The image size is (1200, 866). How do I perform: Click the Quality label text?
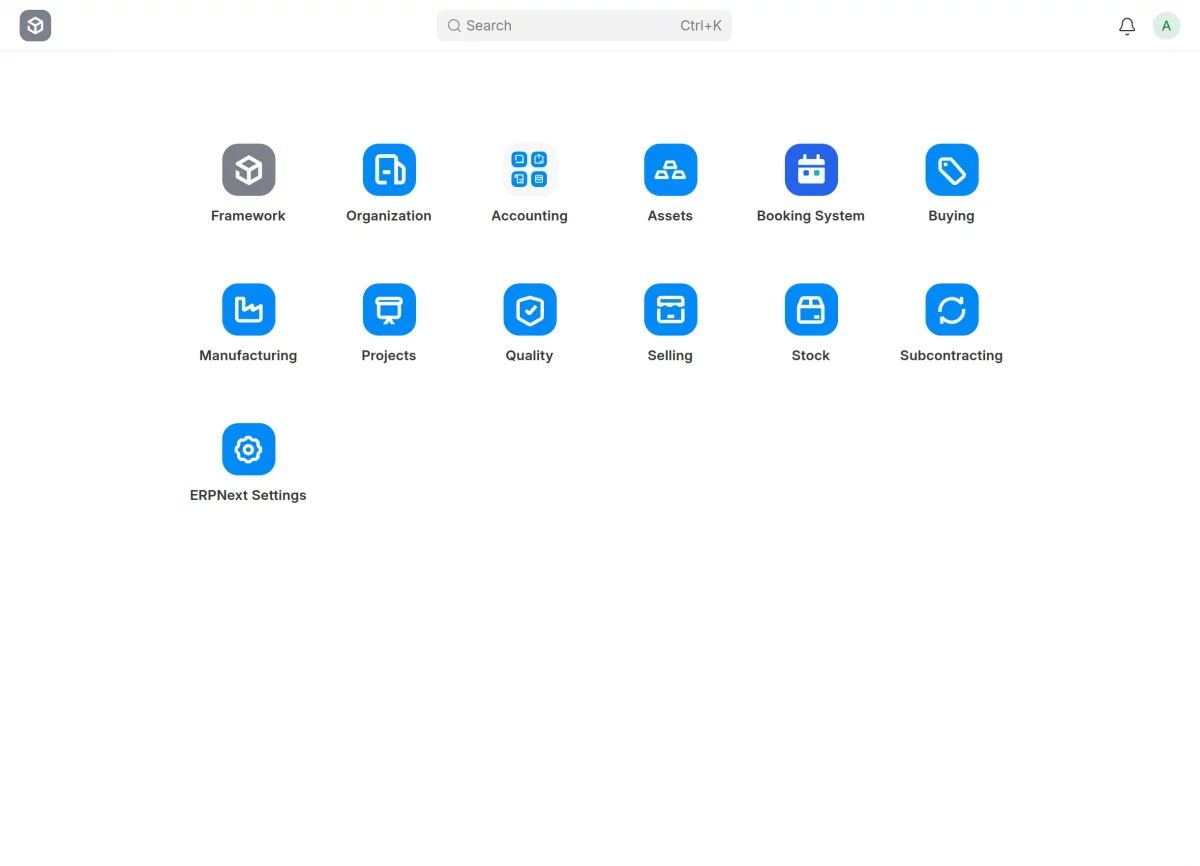click(x=529, y=356)
